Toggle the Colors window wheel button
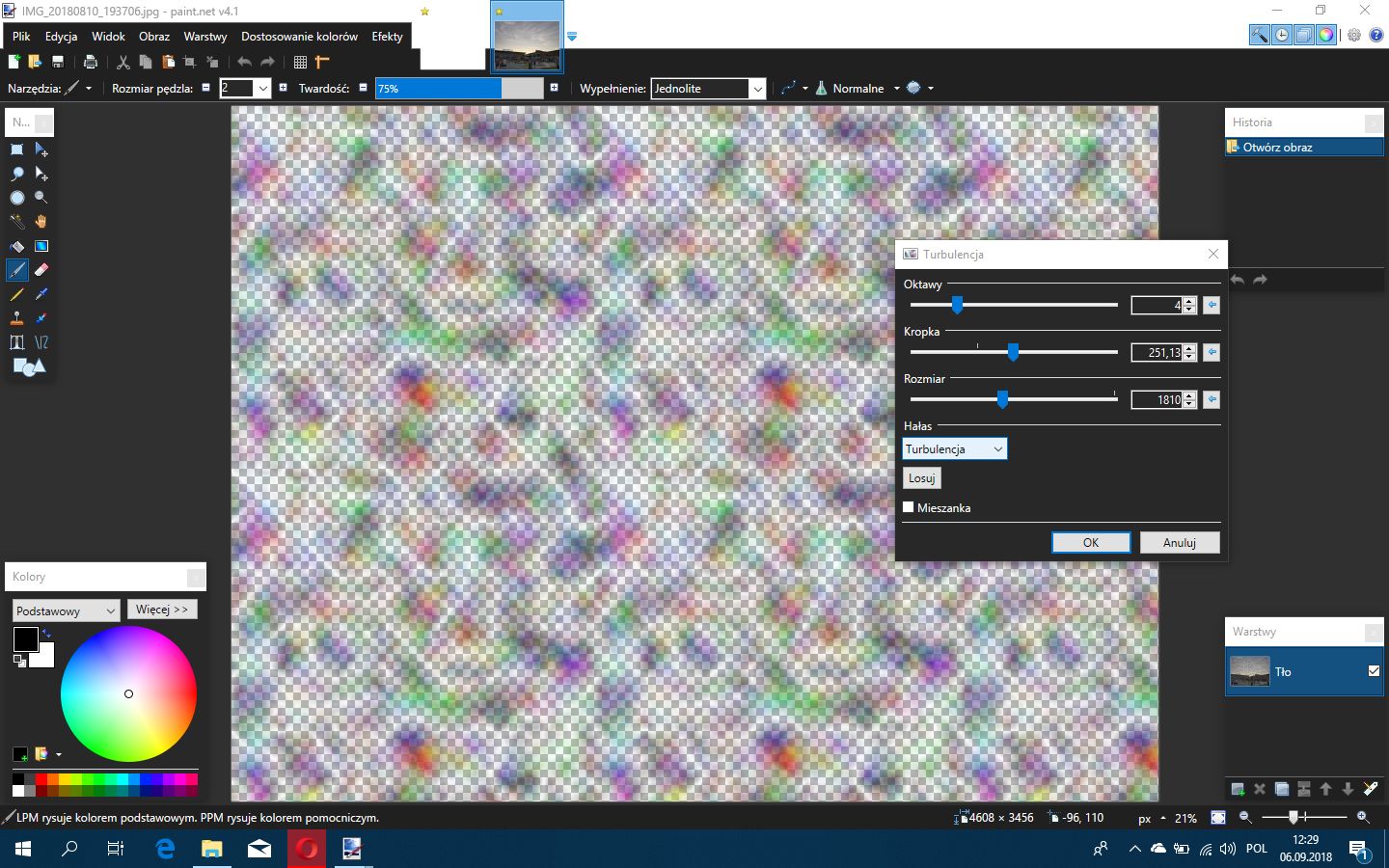Viewport: 1389px width, 868px height. (1326, 35)
